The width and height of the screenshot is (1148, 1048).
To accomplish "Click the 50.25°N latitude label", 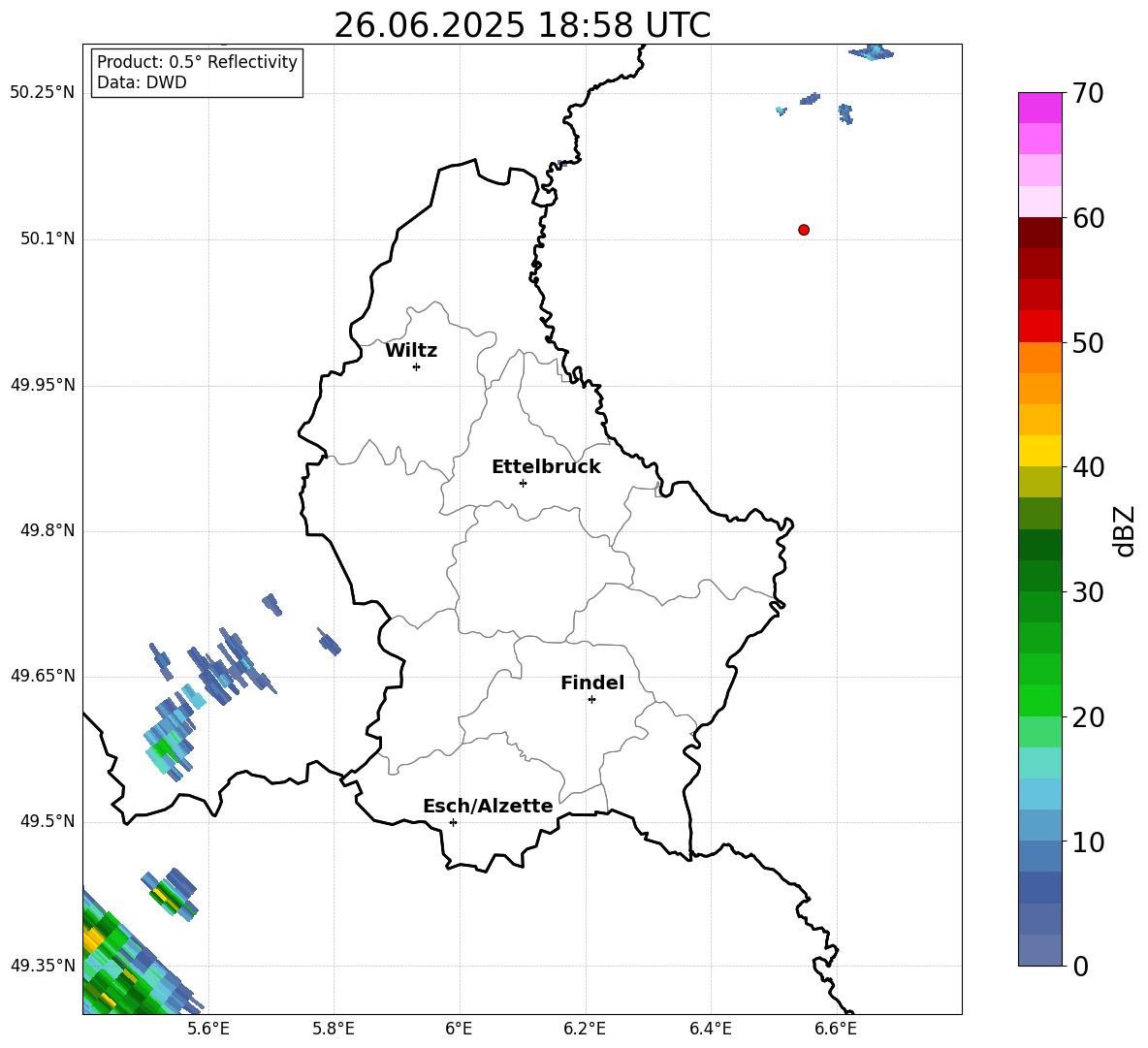I will tap(43, 93).
